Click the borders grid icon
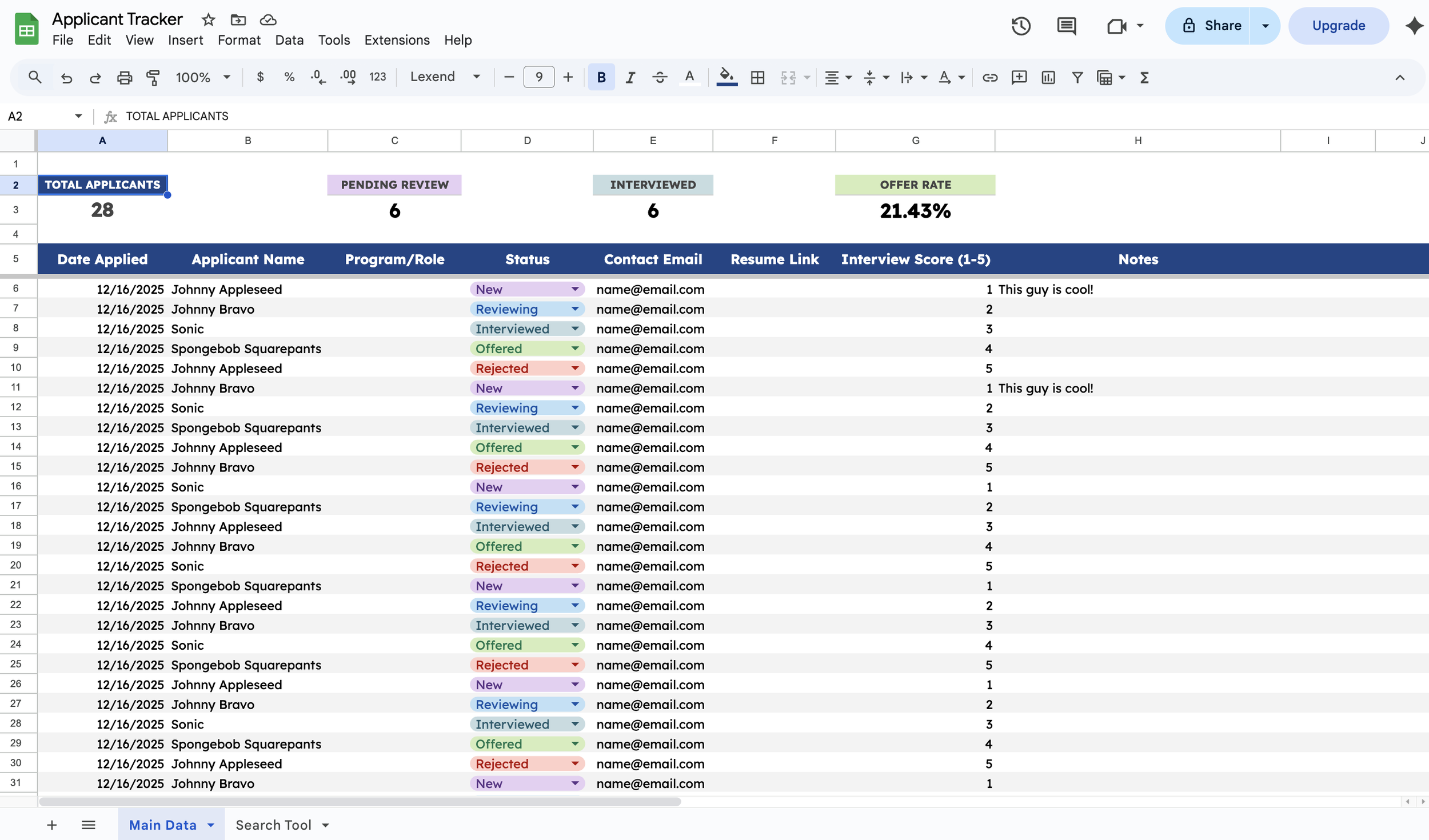1429x840 pixels. click(x=757, y=77)
